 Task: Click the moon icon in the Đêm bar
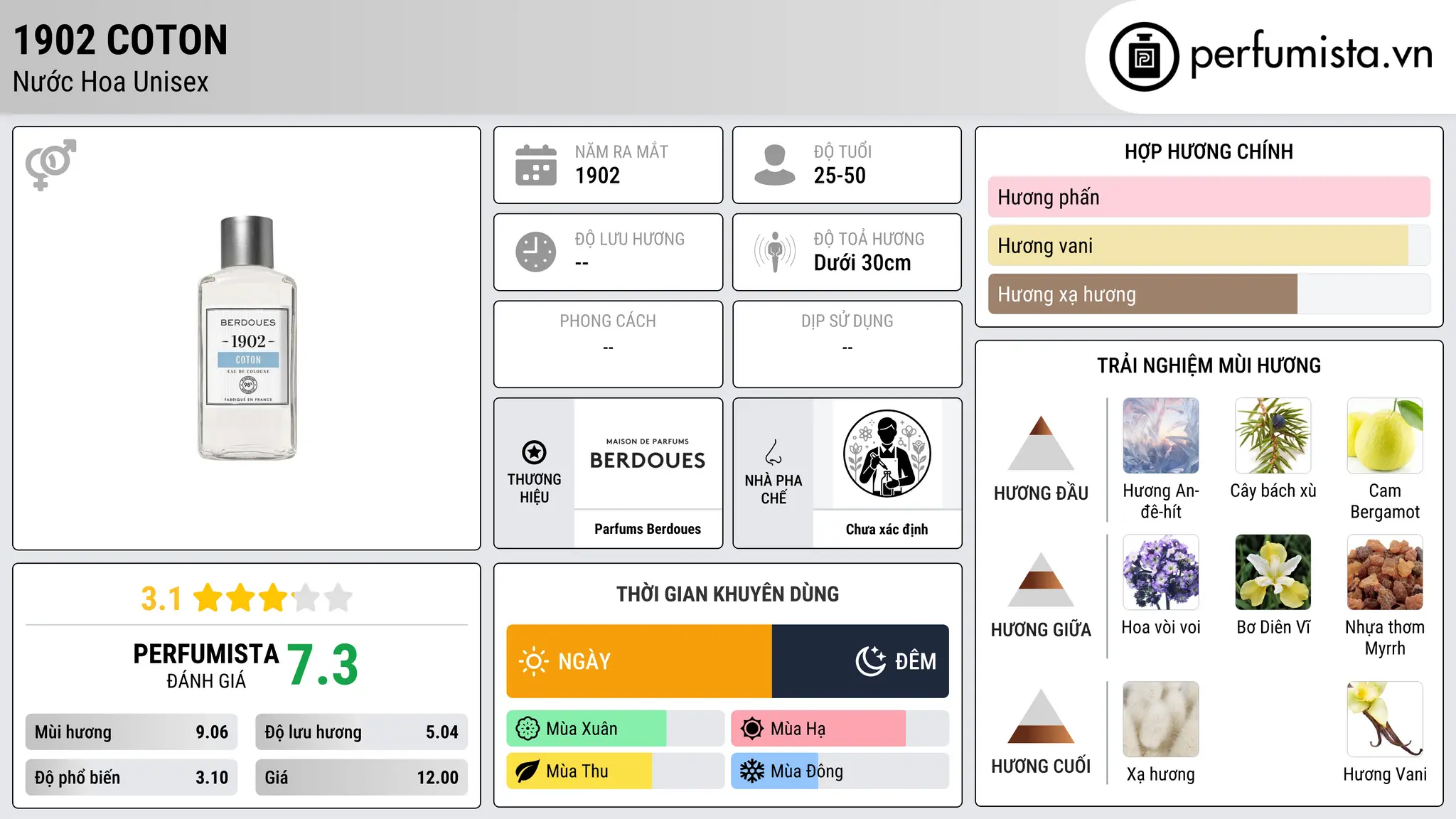pyautogui.click(x=870, y=661)
